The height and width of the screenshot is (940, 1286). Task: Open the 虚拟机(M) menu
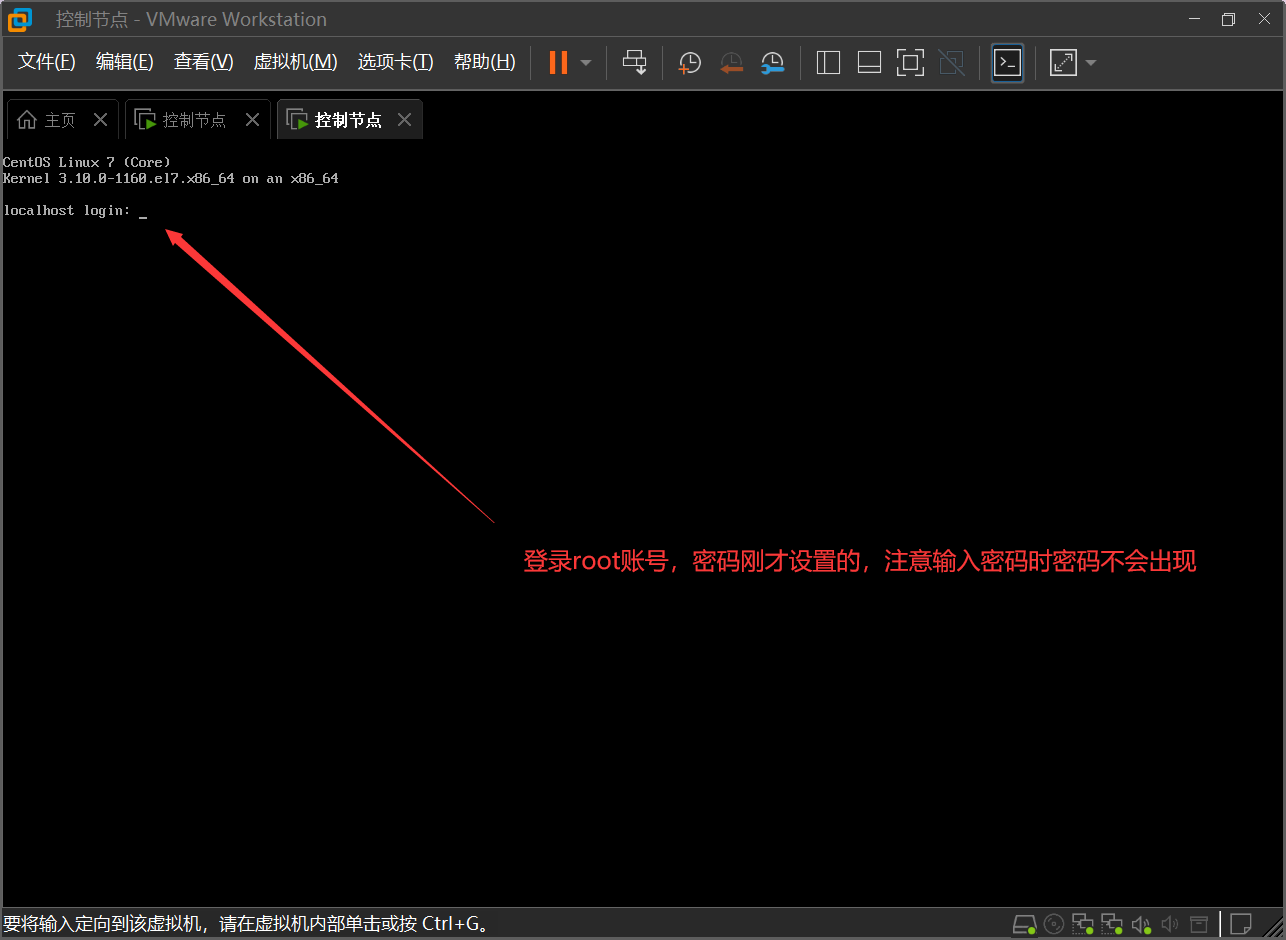coord(296,62)
